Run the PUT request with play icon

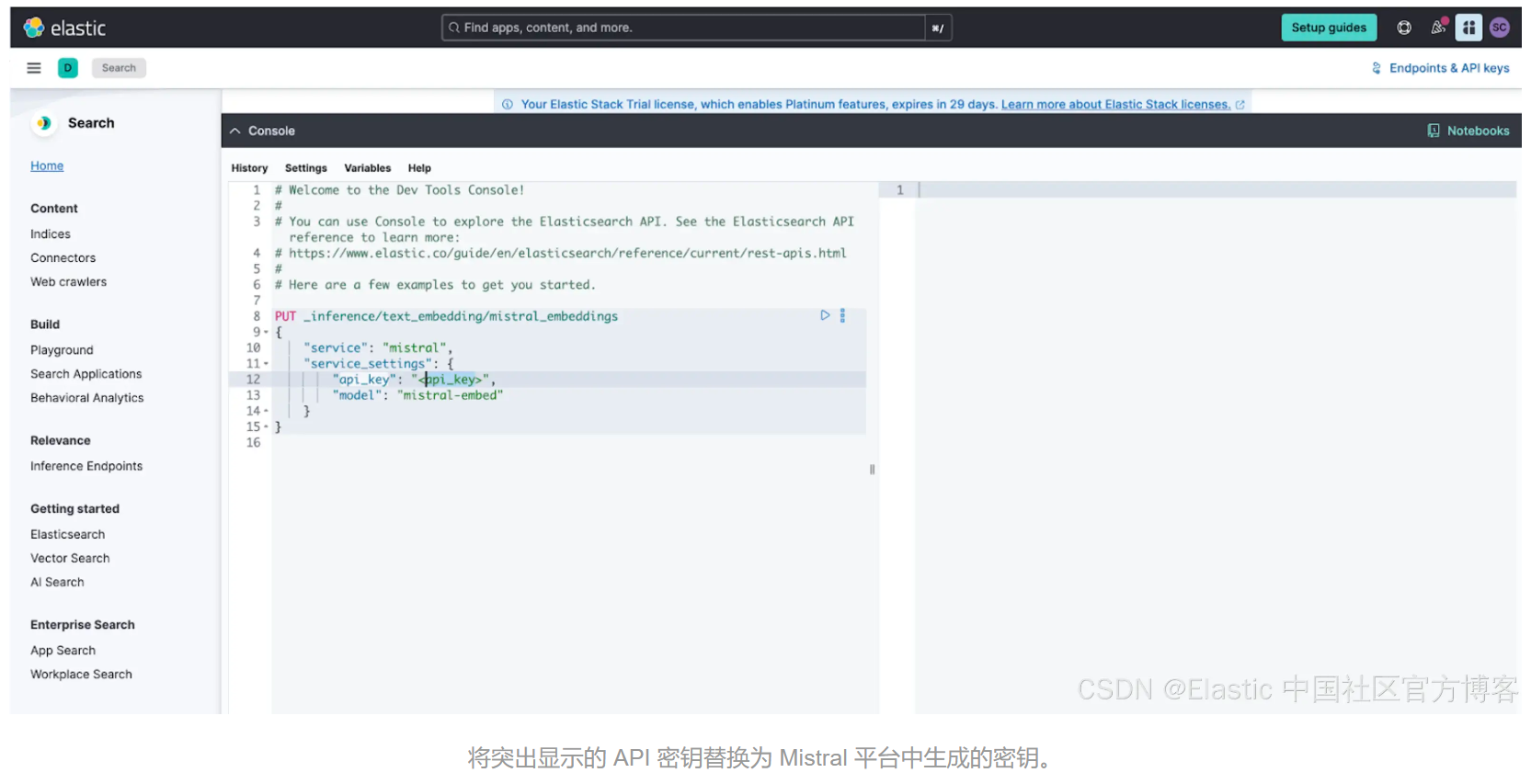pyautogui.click(x=825, y=315)
